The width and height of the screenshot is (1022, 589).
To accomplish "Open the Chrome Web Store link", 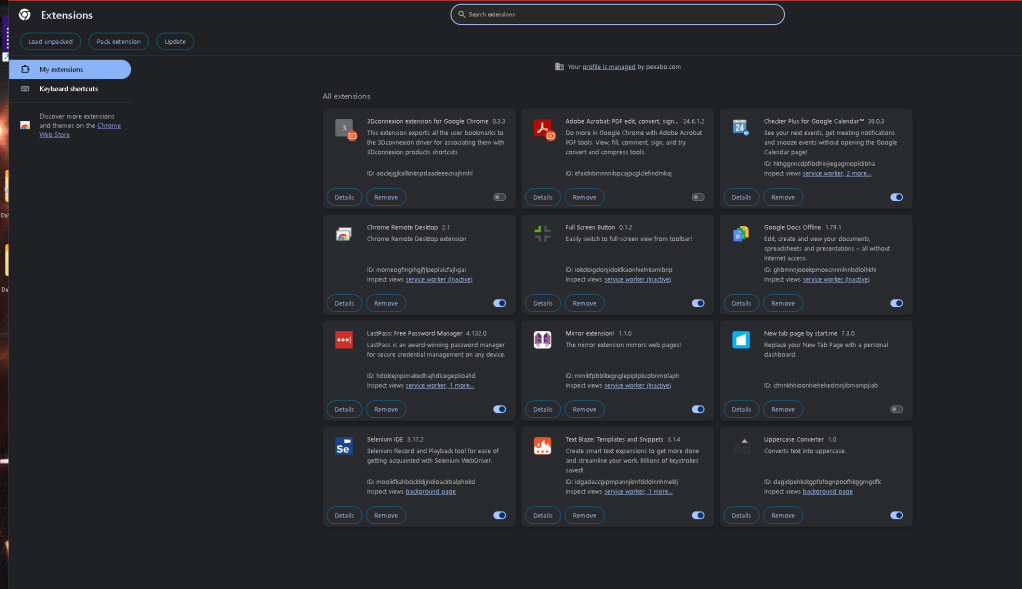I will point(80,130).
